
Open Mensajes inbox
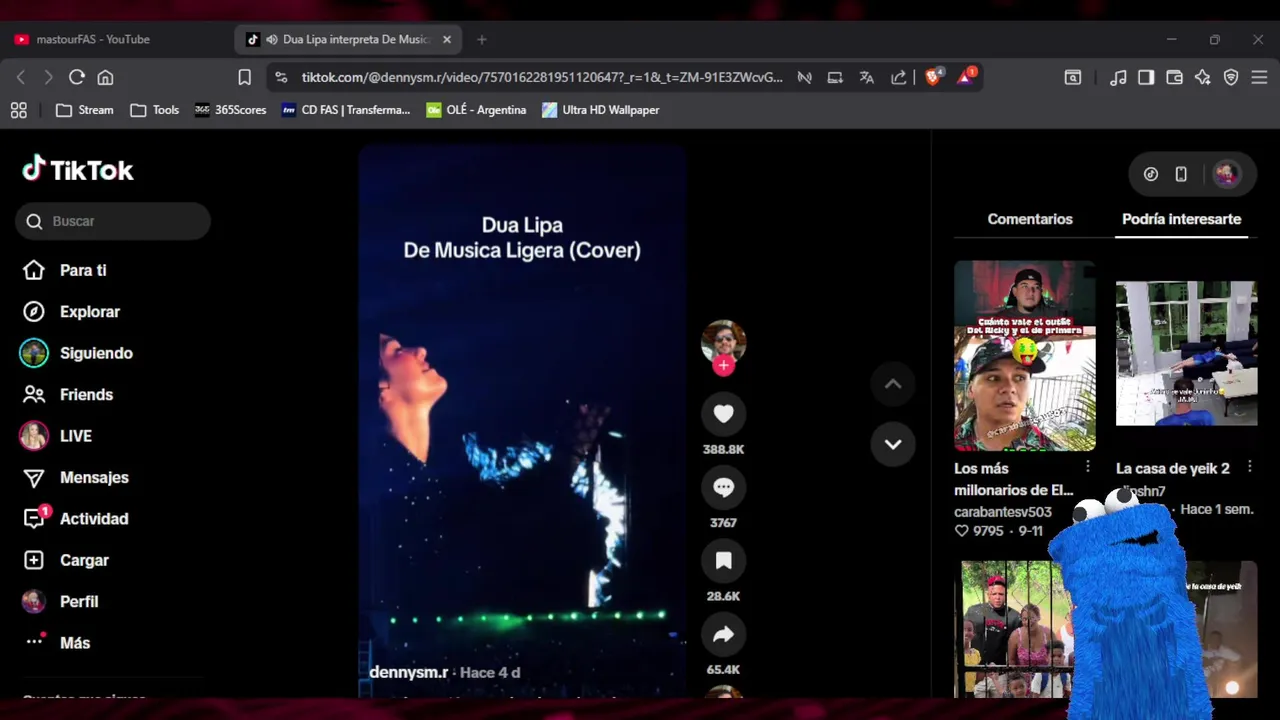click(76, 478)
